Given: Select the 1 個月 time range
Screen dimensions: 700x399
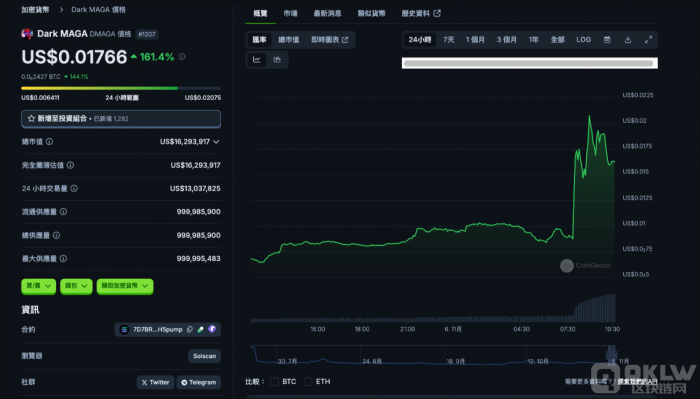Looking at the screenshot, I should [475, 40].
